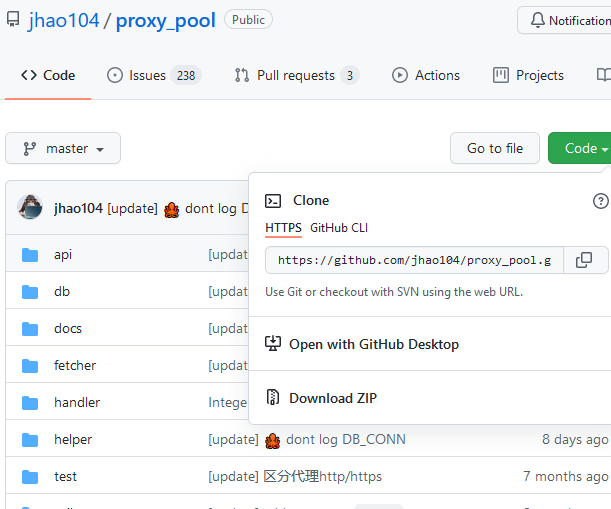This screenshot has width=611, height=509.
Task: Open the proxy_pool repository link
Action: 166,20
